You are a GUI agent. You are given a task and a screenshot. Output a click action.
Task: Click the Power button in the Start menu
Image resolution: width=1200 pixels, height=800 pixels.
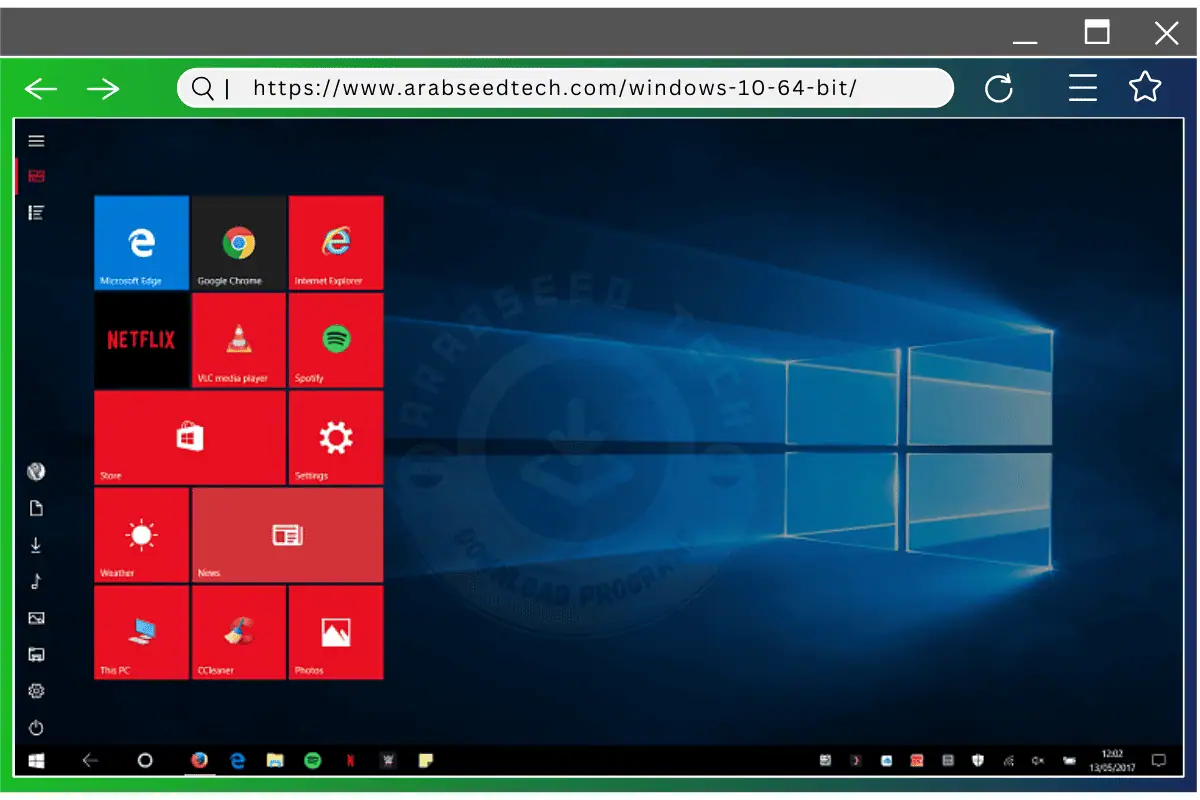[36, 728]
